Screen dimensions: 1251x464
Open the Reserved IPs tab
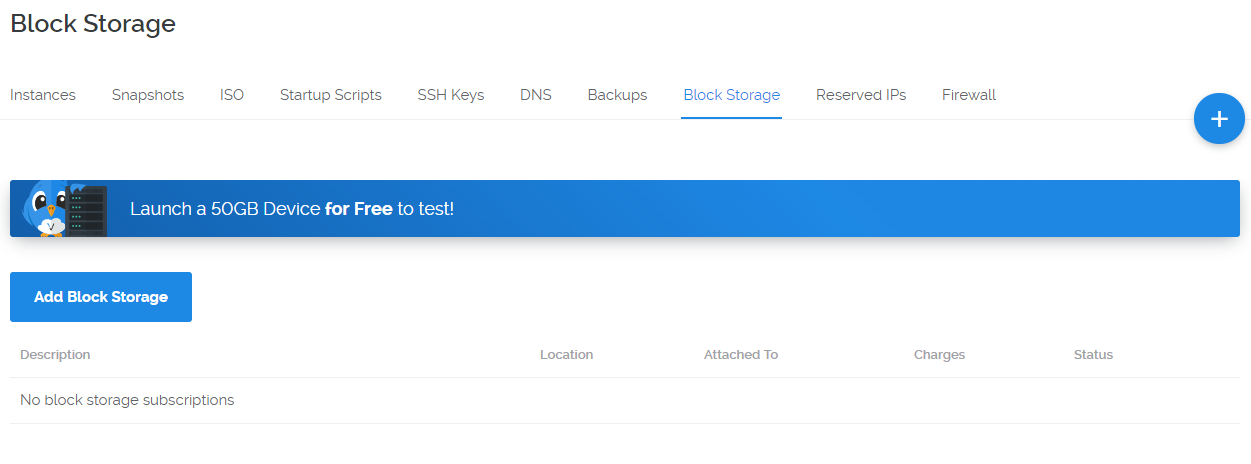coord(861,95)
